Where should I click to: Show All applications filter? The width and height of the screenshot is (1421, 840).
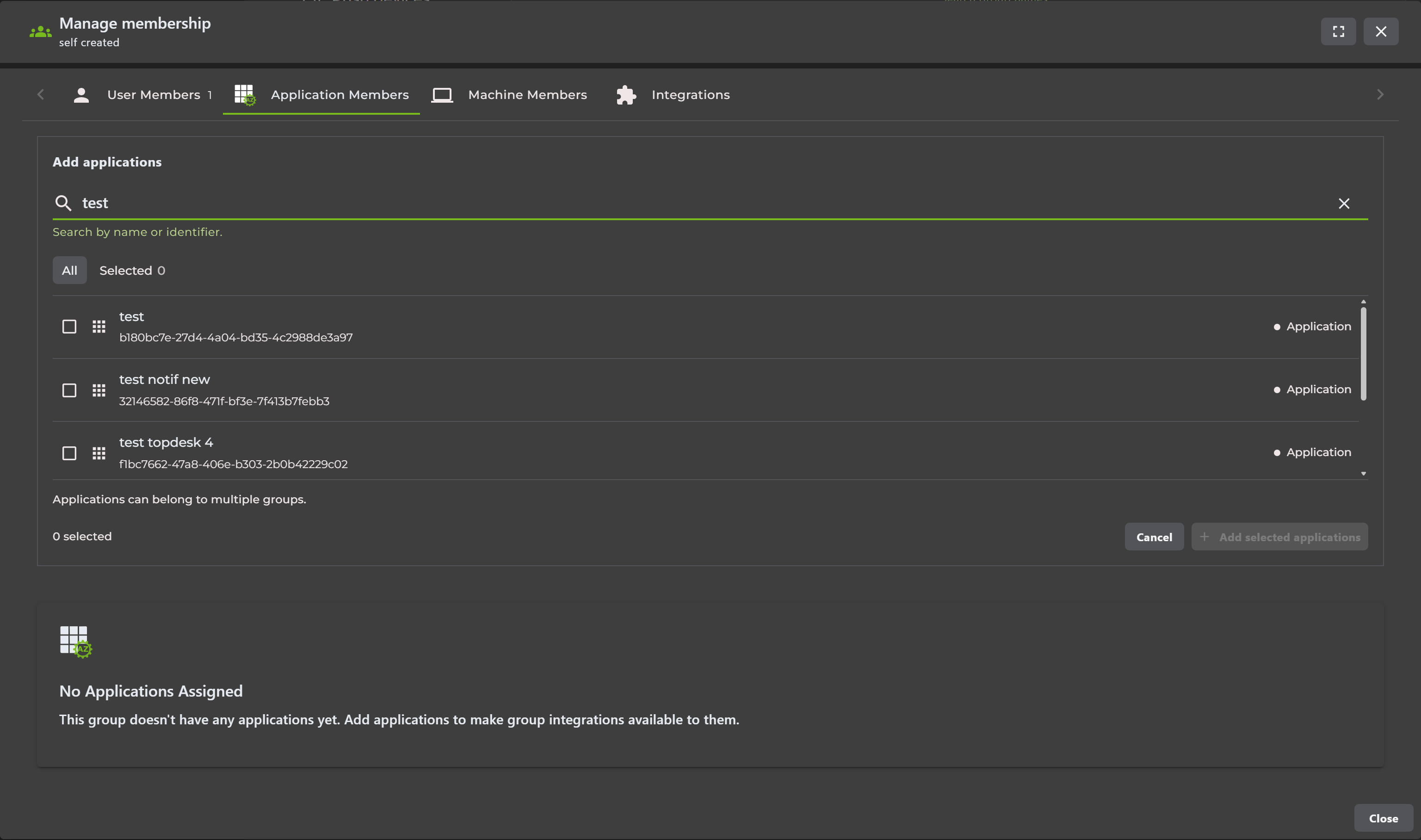tap(69, 271)
